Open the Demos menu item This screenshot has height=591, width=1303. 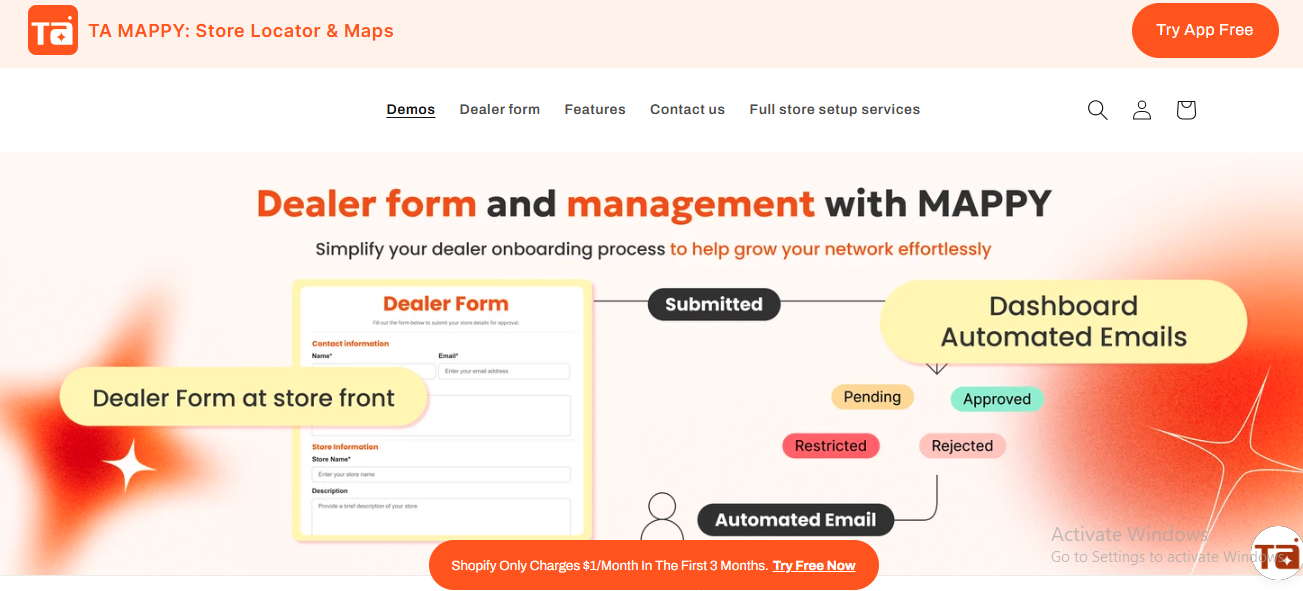point(411,110)
